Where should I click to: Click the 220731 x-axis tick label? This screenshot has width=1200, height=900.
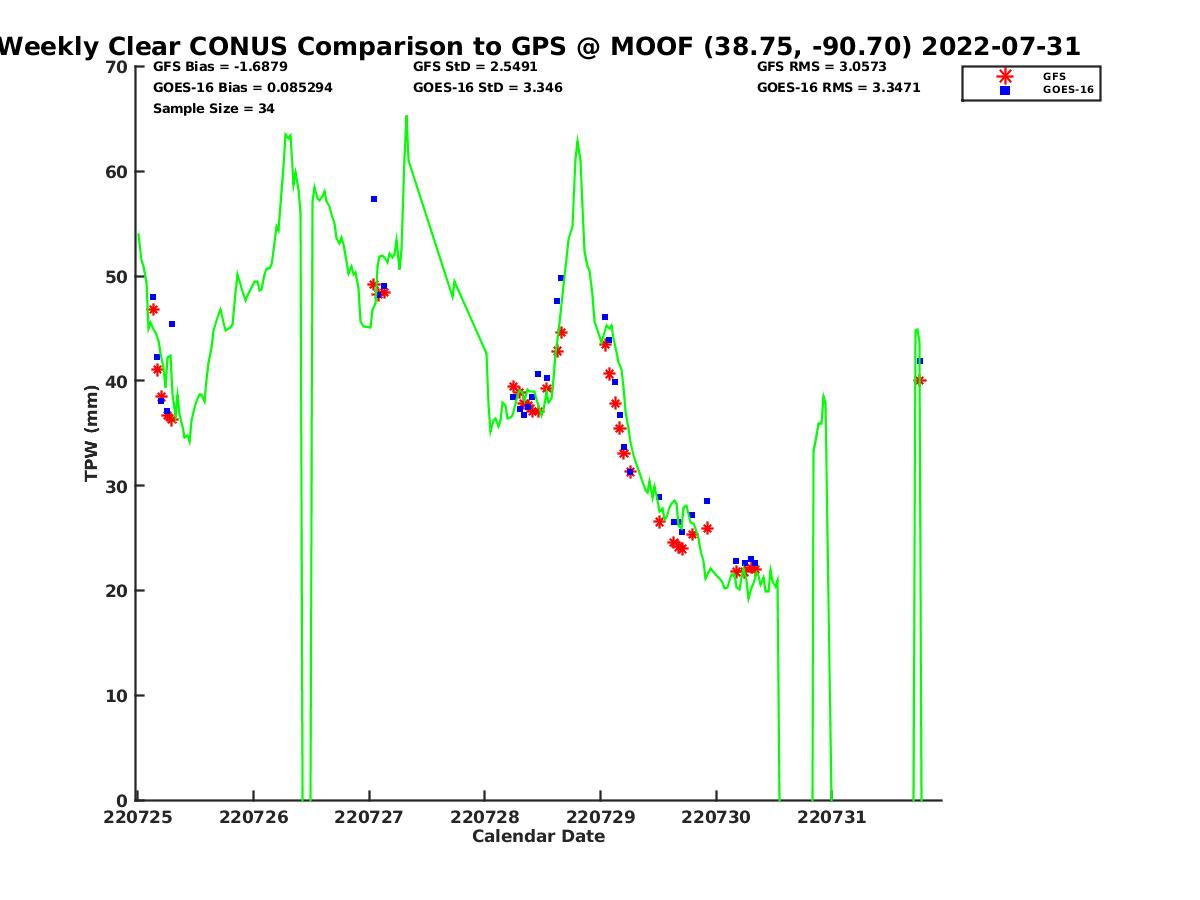tap(832, 817)
